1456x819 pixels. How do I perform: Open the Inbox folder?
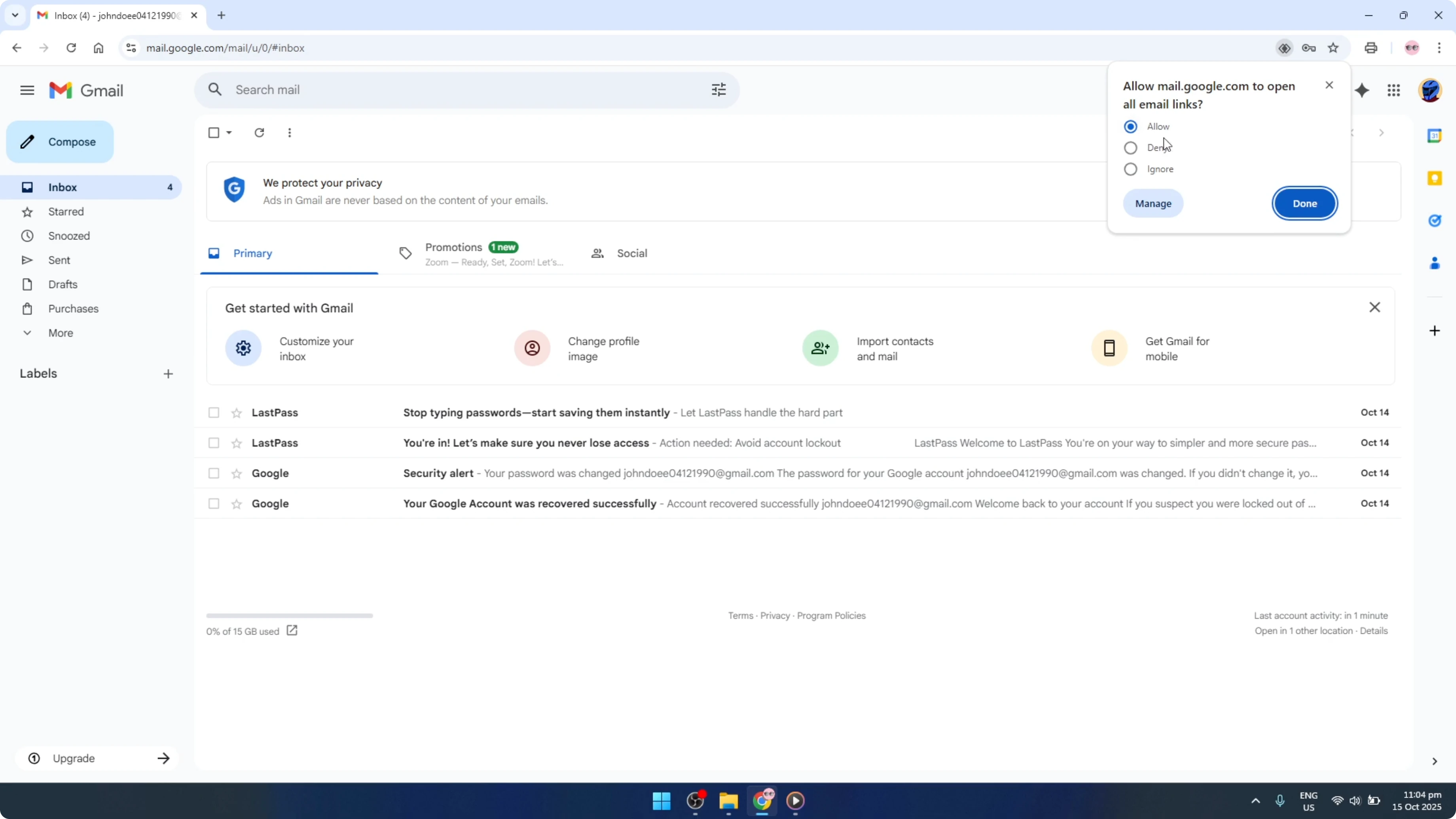(91, 187)
